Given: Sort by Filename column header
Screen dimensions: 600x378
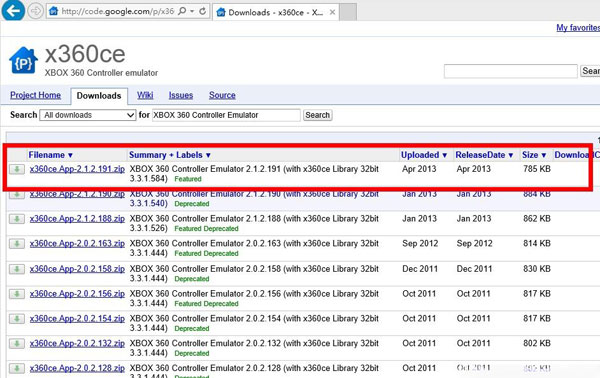Looking at the screenshot, I should pos(51,155).
